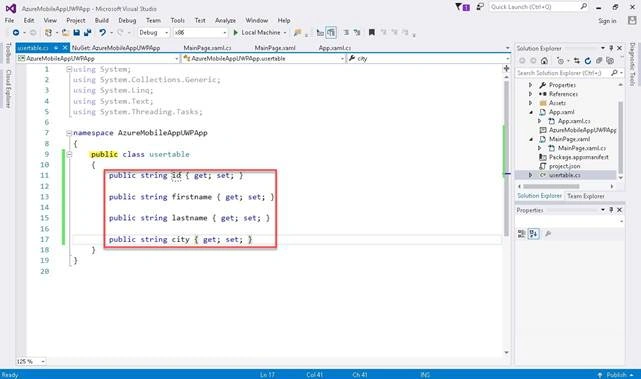This screenshot has width=641, height=379.
Task: Click the Pending Changes Filter icon in Solution Explorer
Action: tap(560, 61)
